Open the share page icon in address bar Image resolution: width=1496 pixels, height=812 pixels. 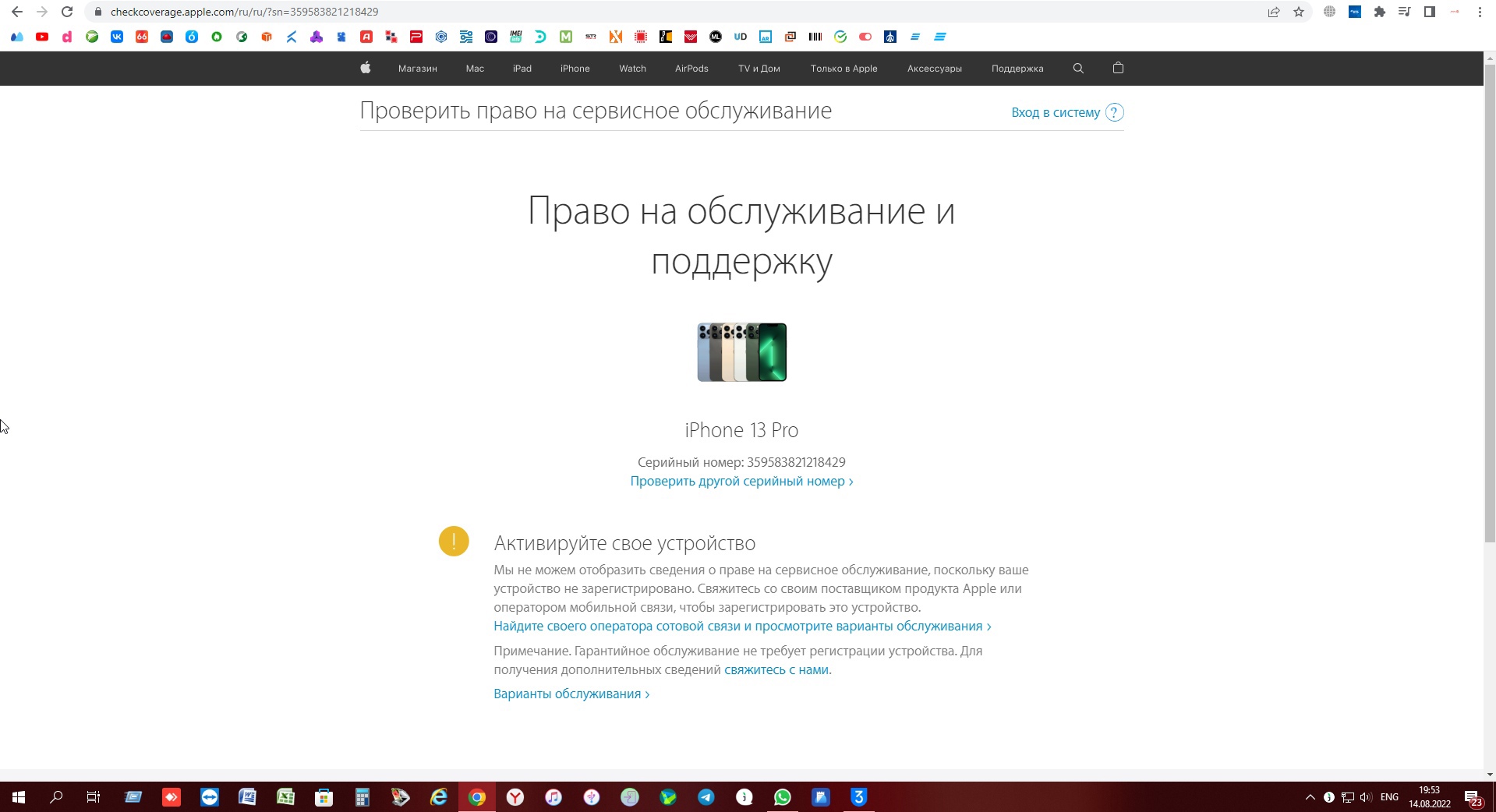pos(1274,12)
